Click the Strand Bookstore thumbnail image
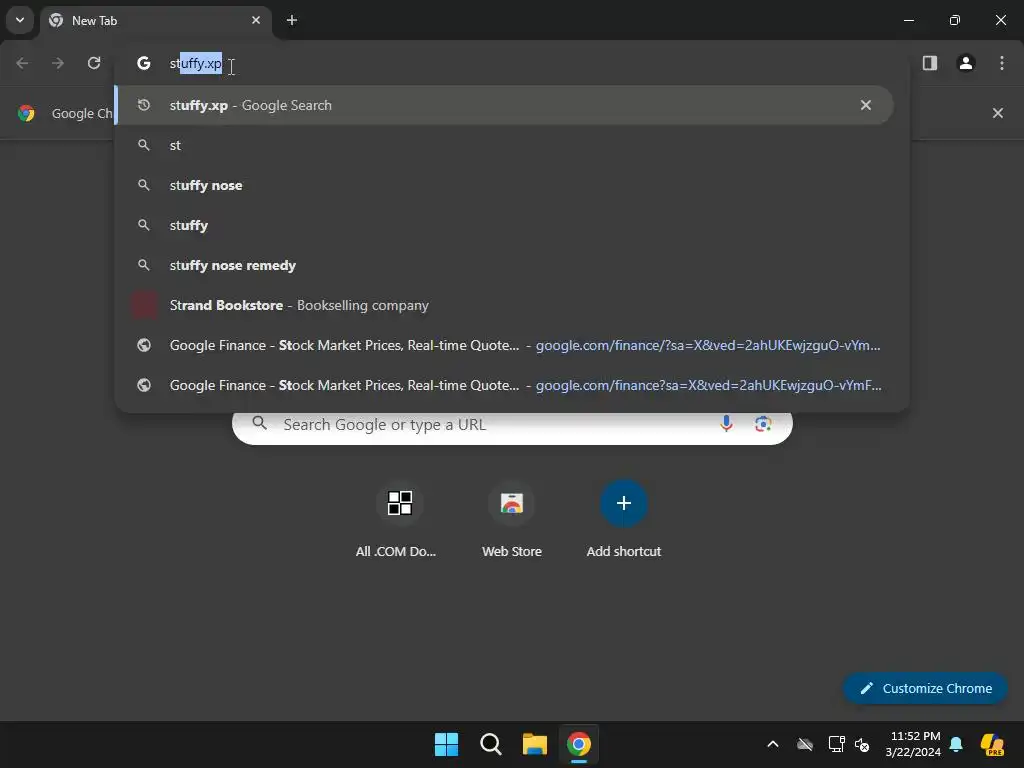The width and height of the screenshot is (1024, 768). [x=144, y=305]
